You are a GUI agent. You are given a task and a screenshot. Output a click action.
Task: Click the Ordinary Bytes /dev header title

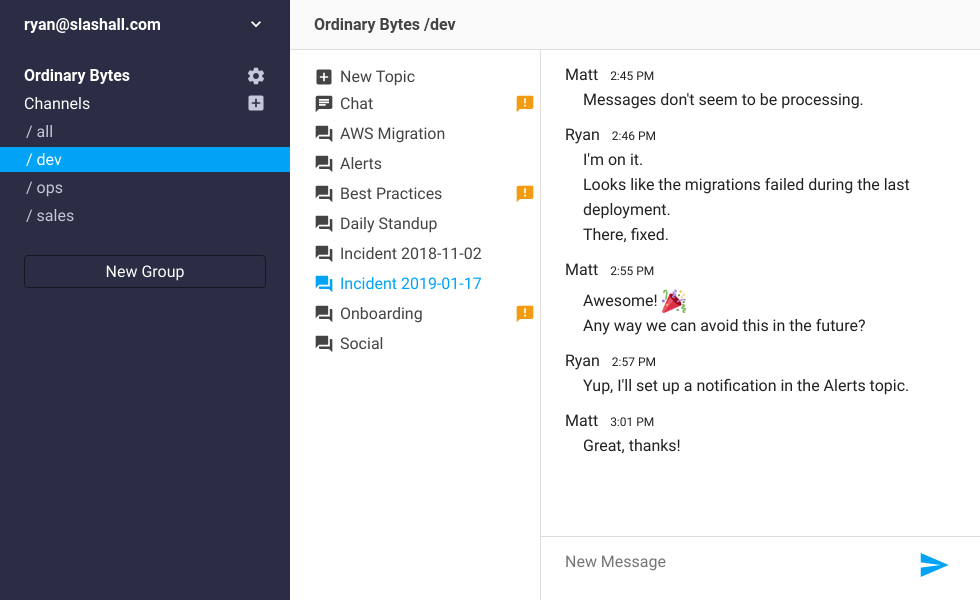point(384,24)
